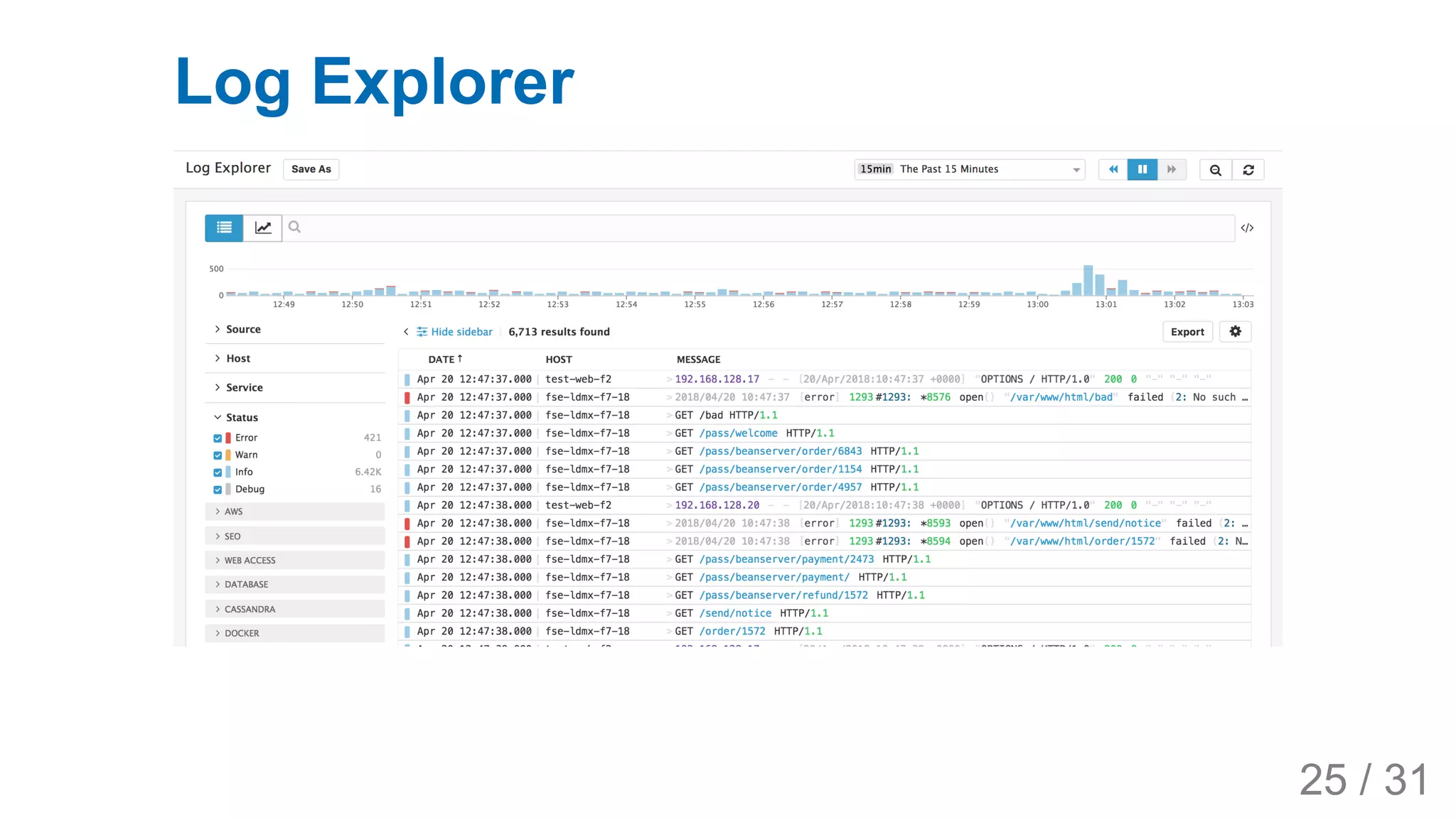Switch to the analytics graph view icon
Screen dimensions: 1456x820
coord(263,227)
